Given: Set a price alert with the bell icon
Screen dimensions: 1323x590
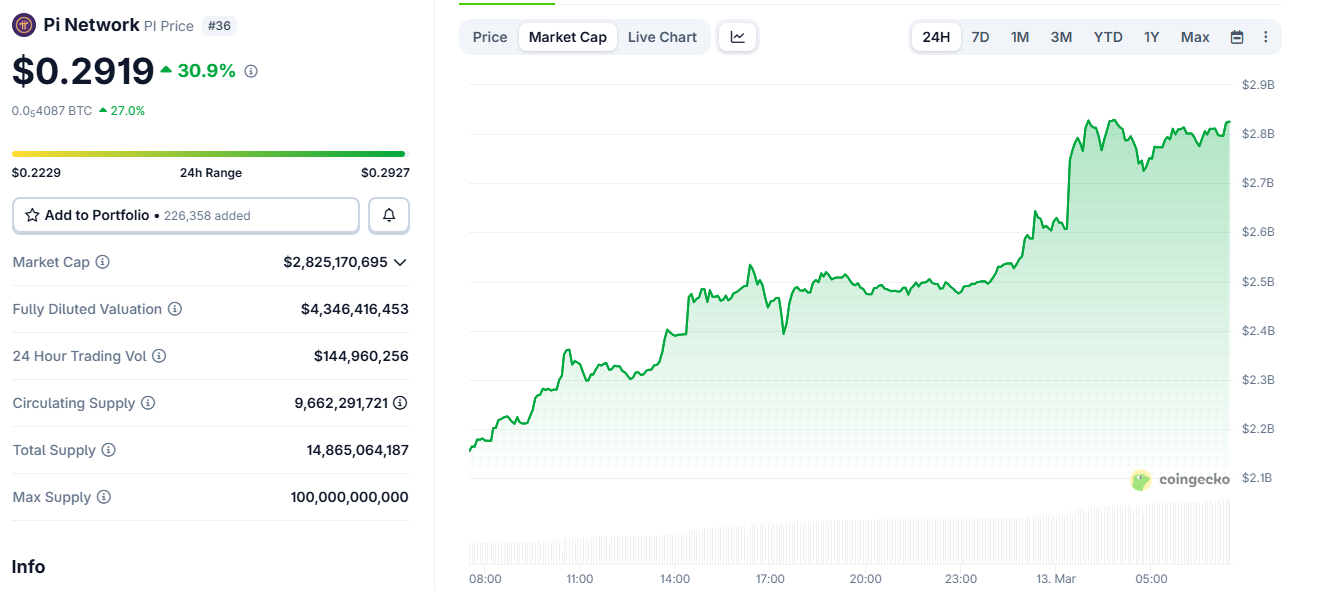Looking at the screenshot, I should coord(388,215).
